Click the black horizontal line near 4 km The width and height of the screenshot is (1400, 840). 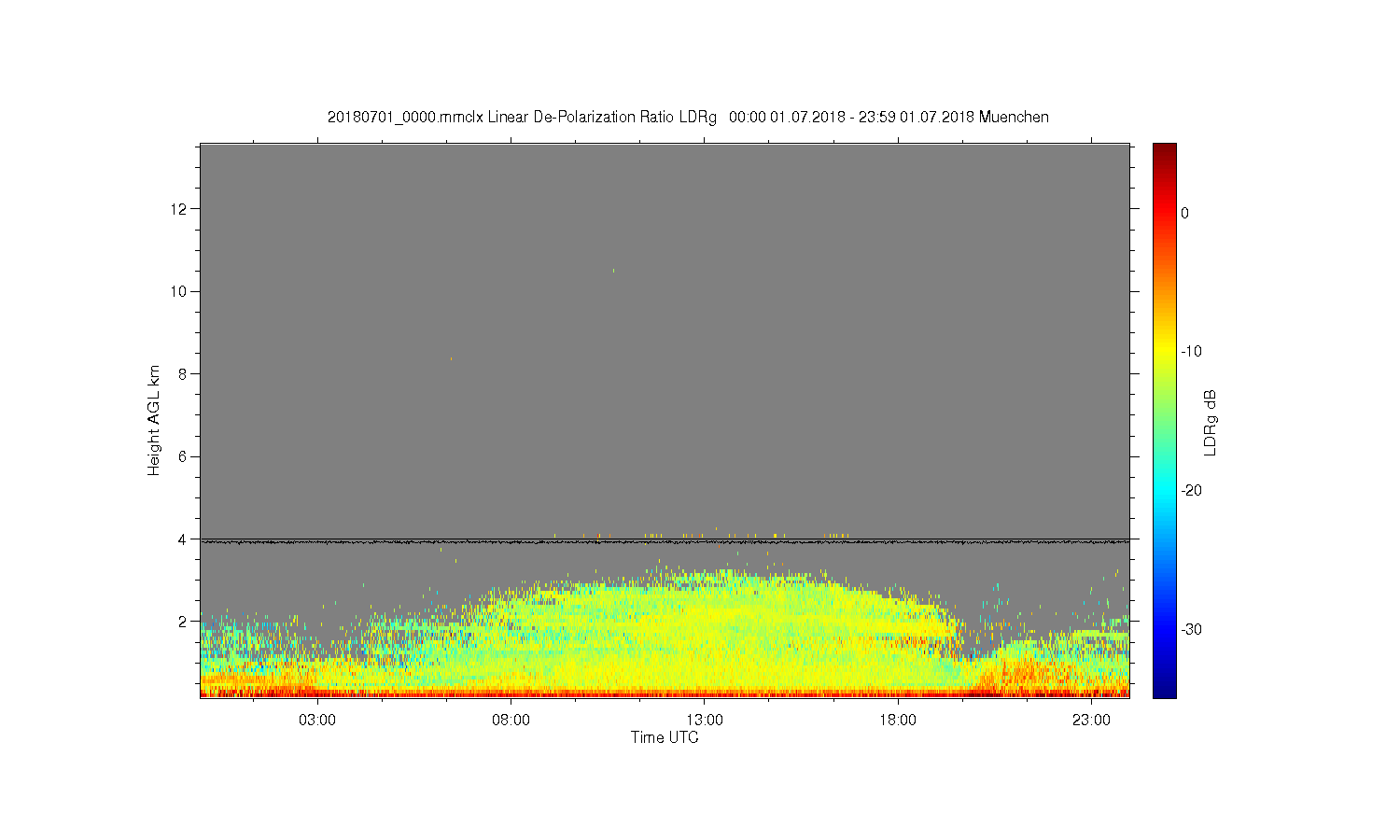(665, 540)
